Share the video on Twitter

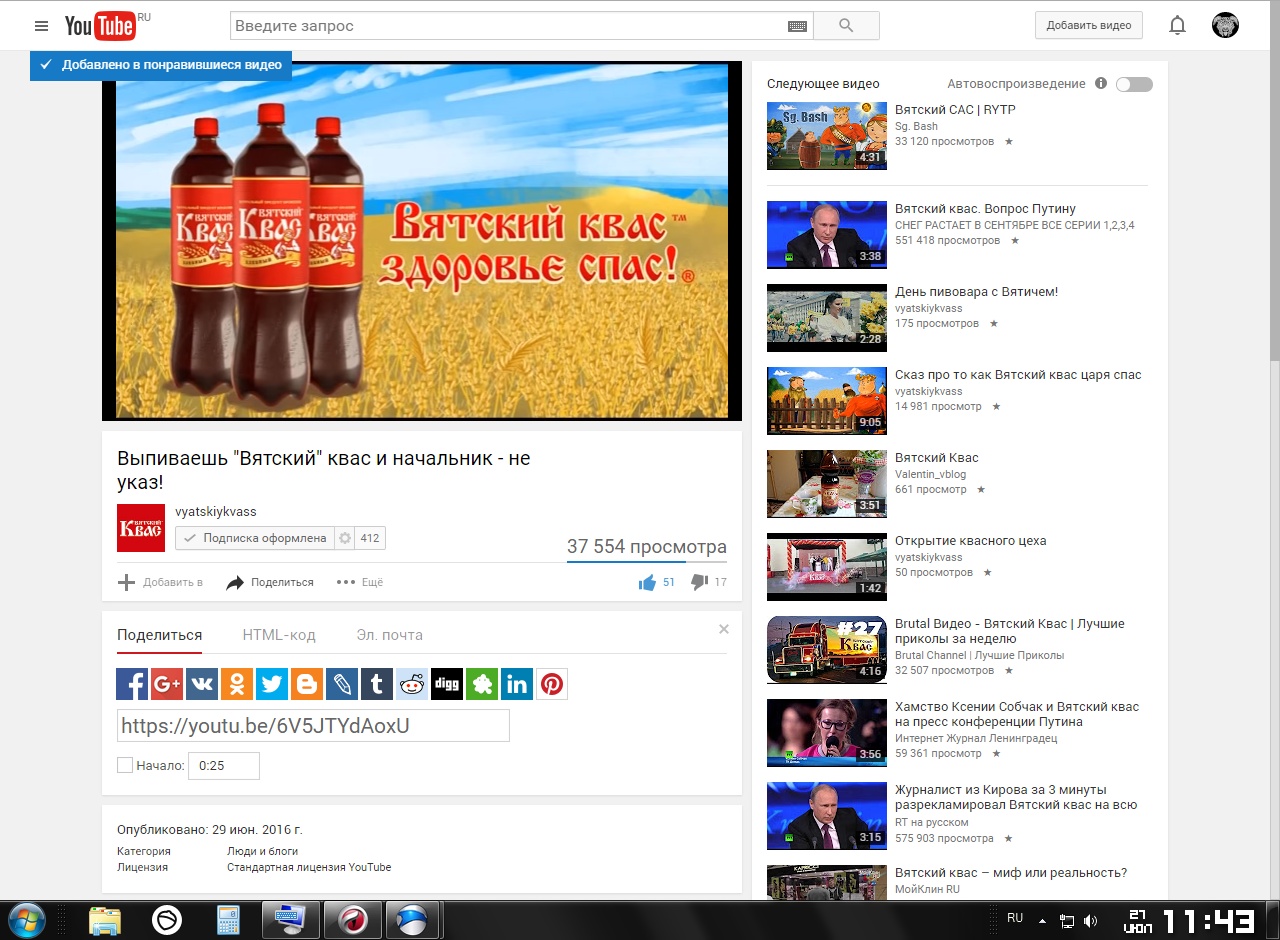(x=272, y=684)
